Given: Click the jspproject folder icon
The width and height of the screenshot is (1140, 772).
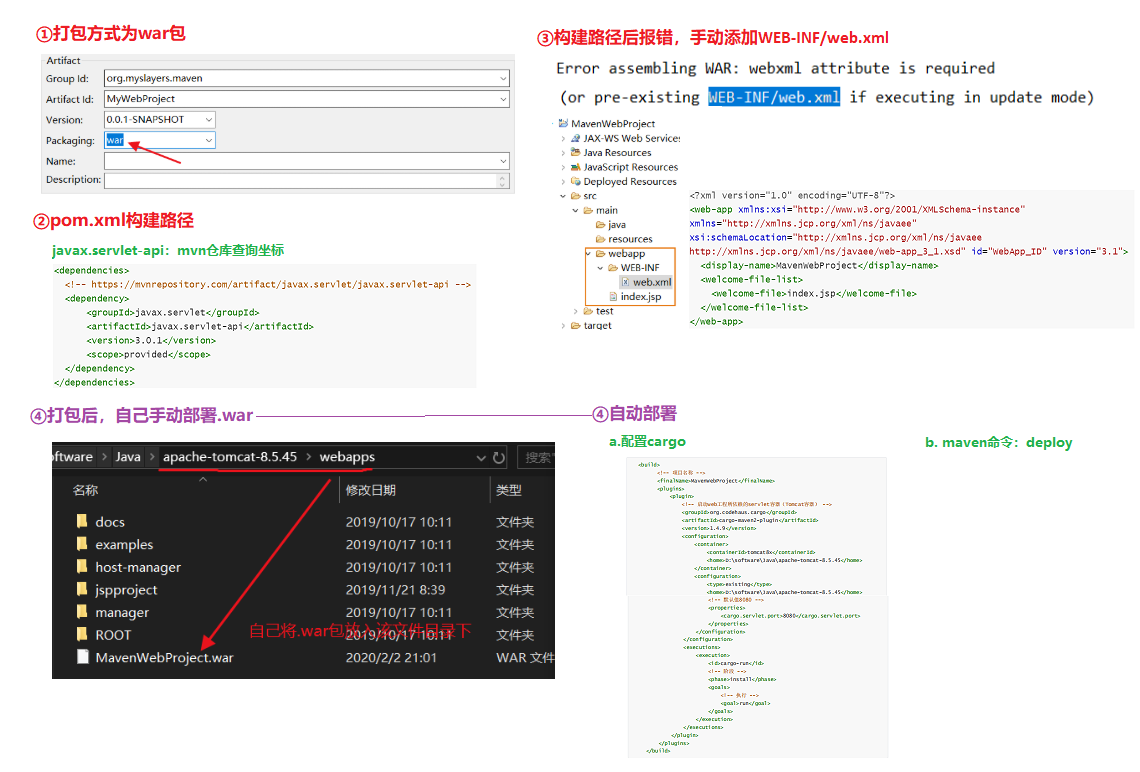Looking at the screenshot, I should tap(82, 590).
